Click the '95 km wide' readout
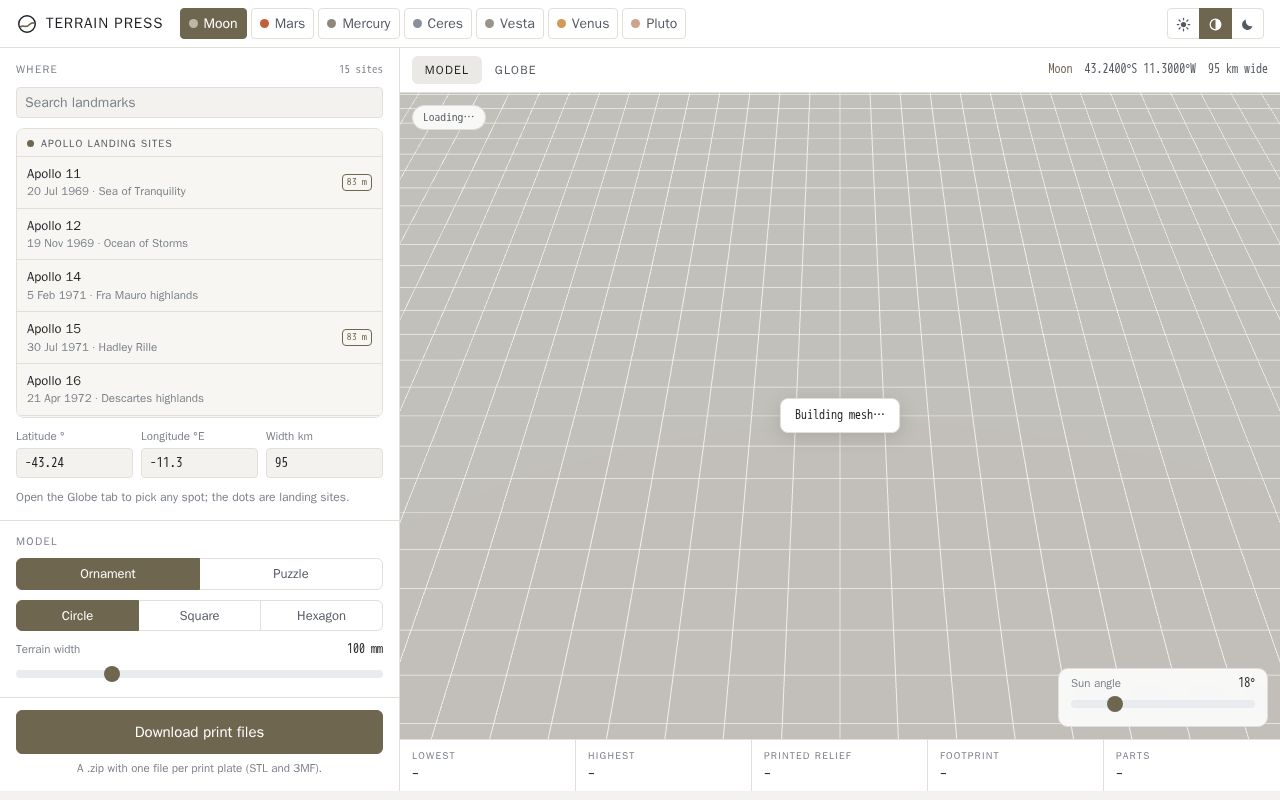The image size is (1280, 800). pos(1238,69)
